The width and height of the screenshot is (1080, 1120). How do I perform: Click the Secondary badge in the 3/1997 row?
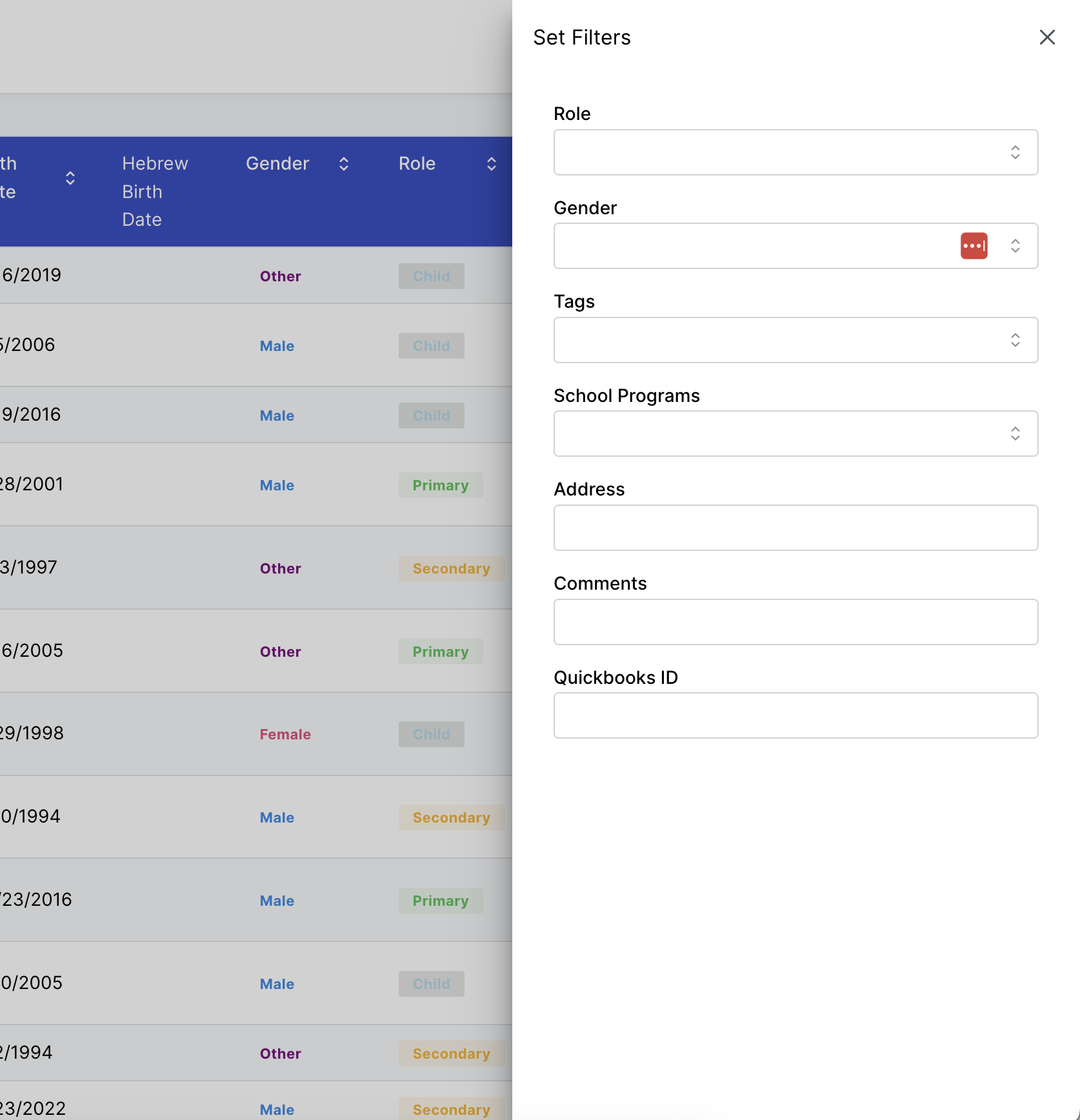coord(451,568)
